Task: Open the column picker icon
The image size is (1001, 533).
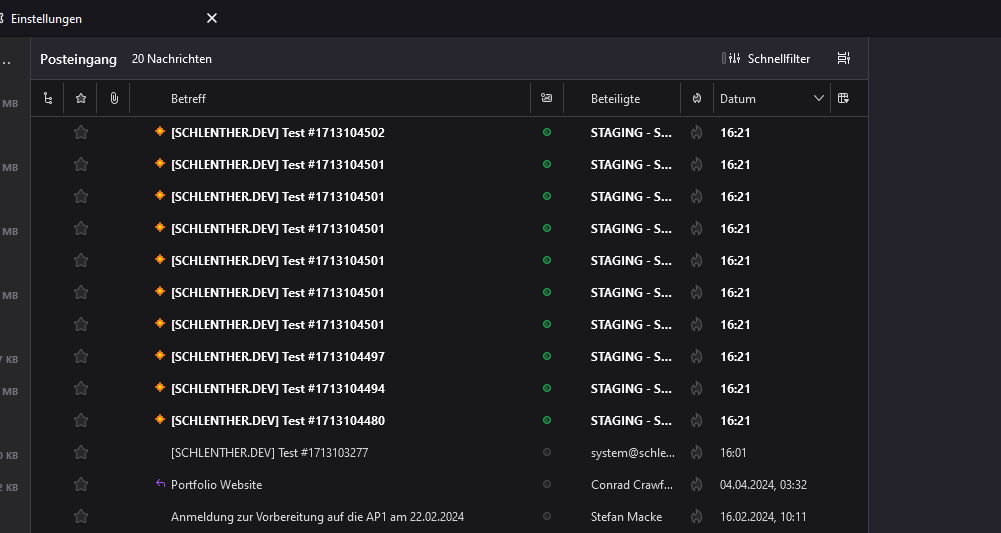Action: click(844, 98)
